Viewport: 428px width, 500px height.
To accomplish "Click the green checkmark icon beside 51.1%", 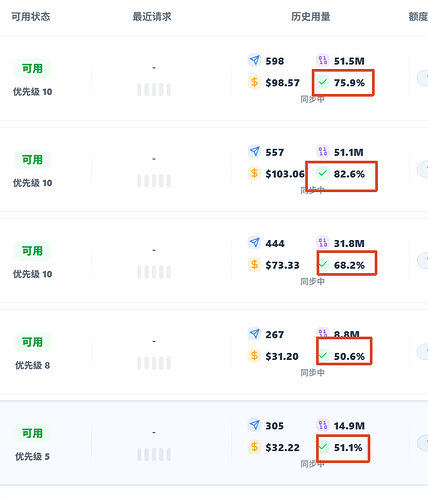I will click(323, 447).
